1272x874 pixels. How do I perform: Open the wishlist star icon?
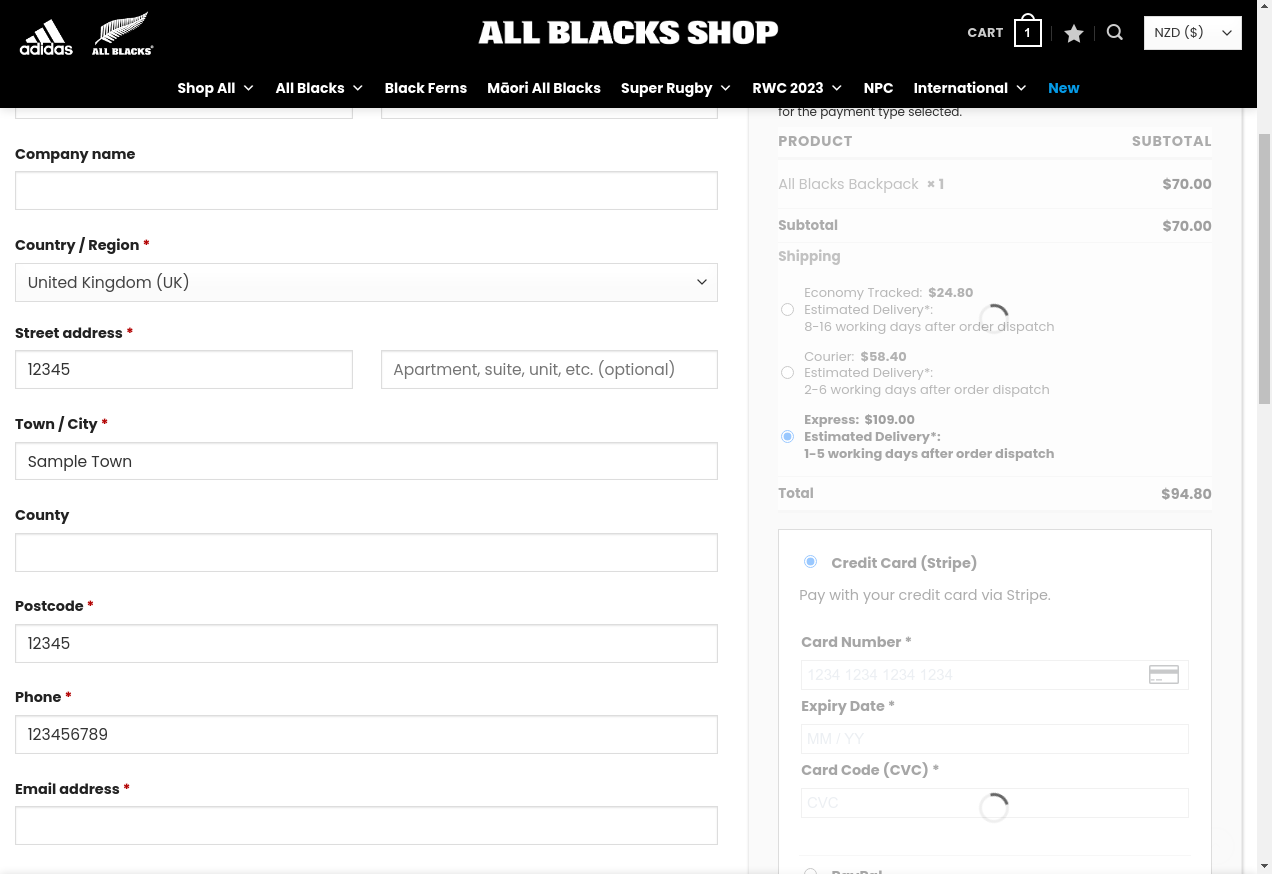[1074, 33]
